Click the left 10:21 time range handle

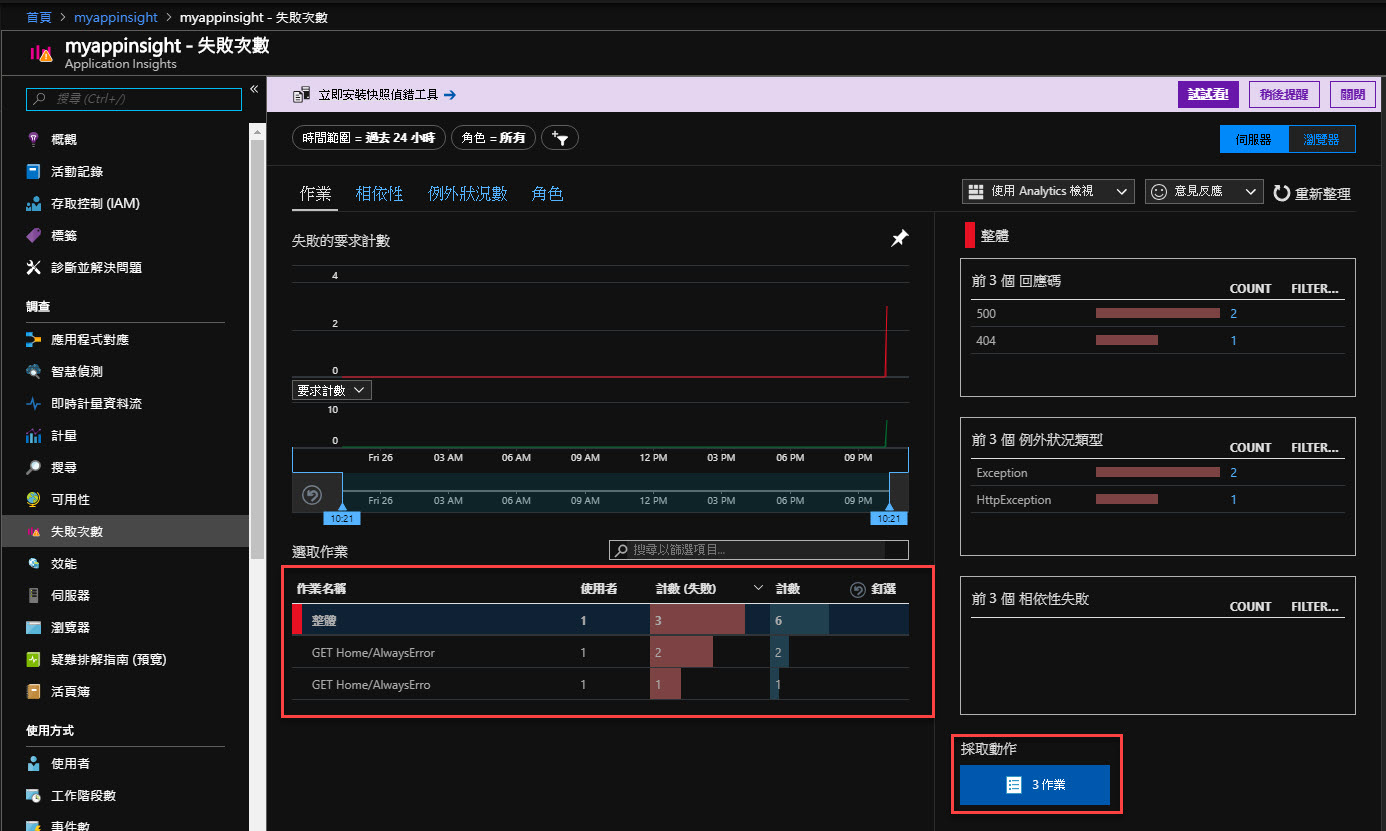tap(341, 517)
